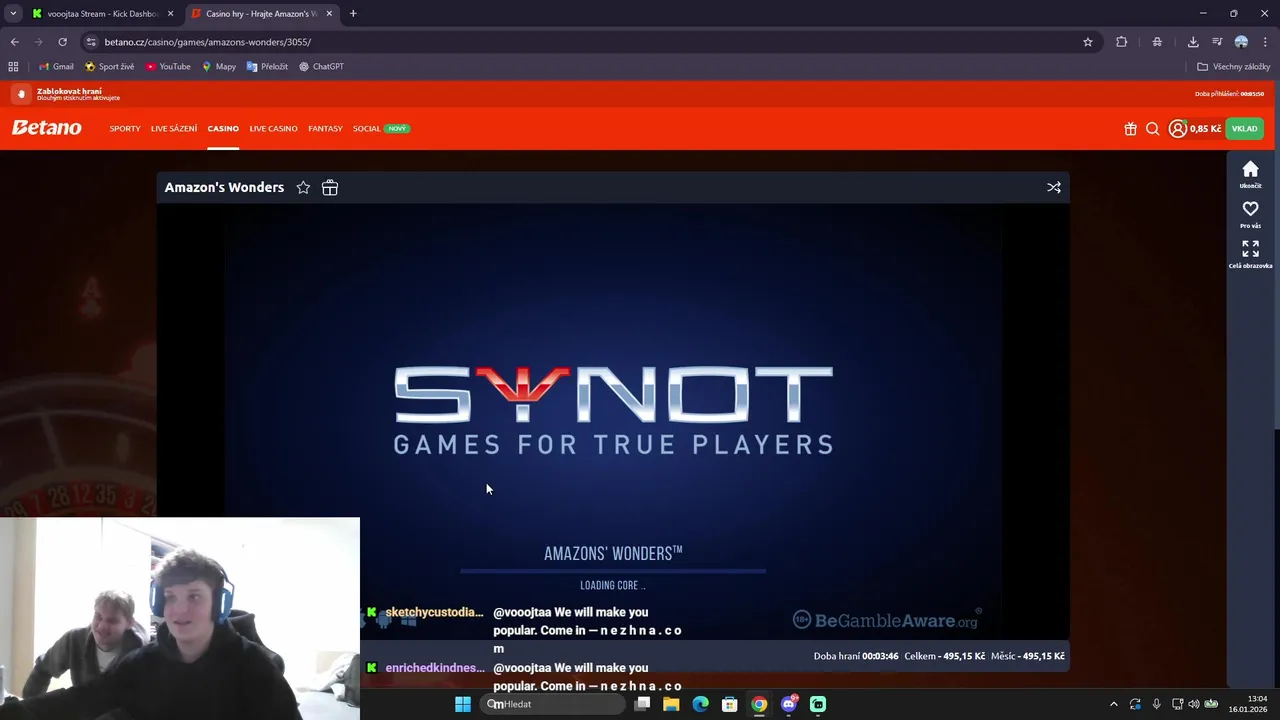Image resolution: width=1280 pixels, height=720 pixels.
Task: Open Chrome profile avatar
Action: (x=1241, y=42)
